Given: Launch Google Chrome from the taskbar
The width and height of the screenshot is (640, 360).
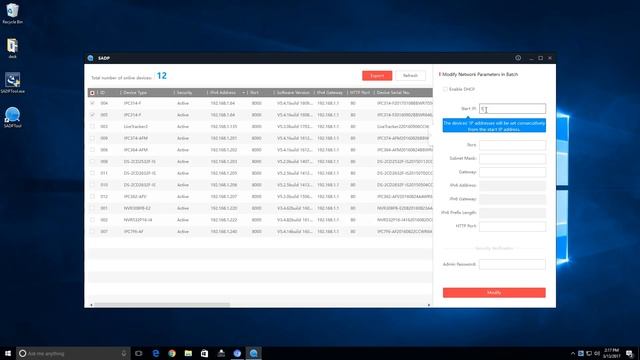Looking at the screenshot, I should pos(172,353).
